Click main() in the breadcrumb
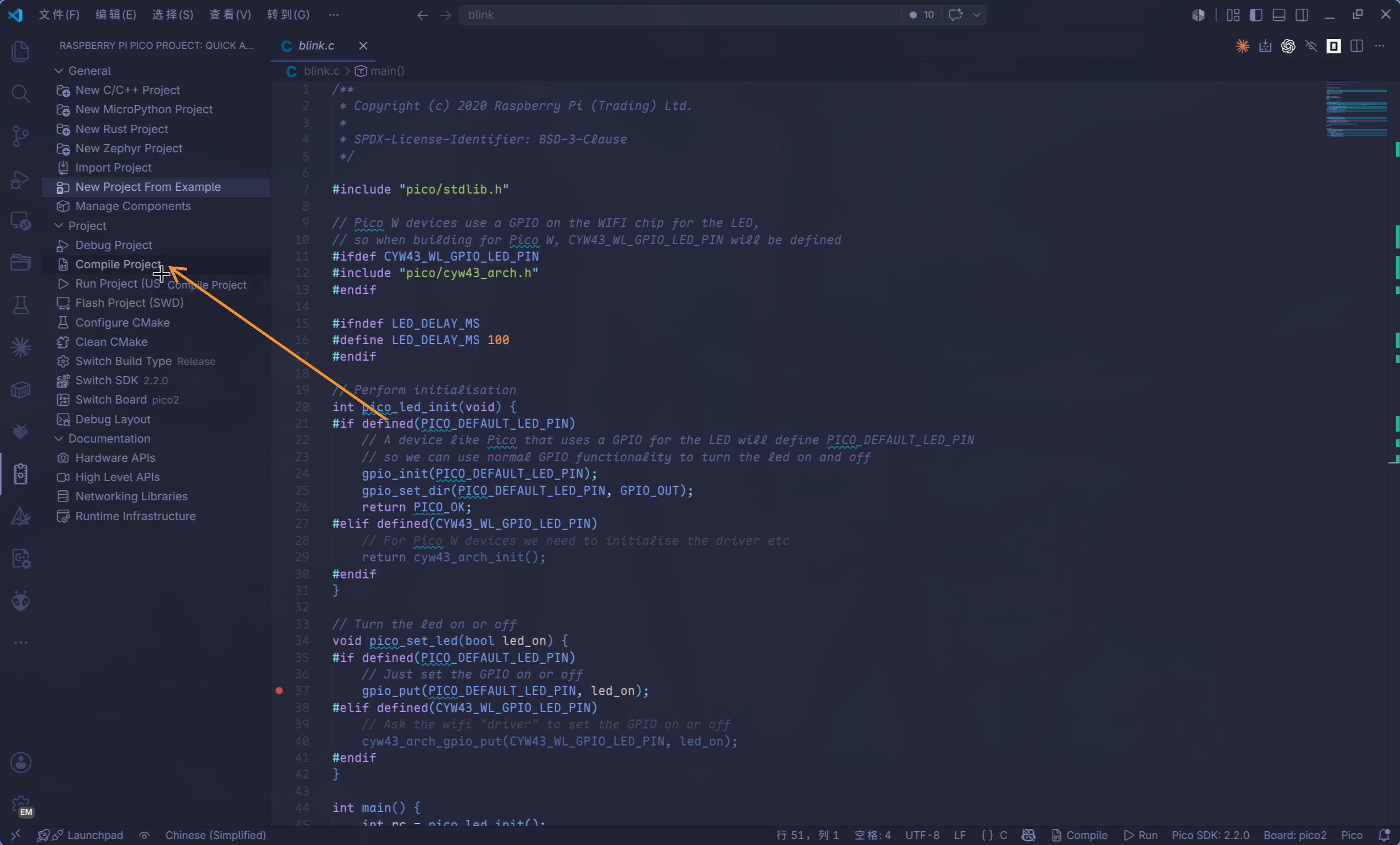The image size is (1400, 845). pos(380,70)
